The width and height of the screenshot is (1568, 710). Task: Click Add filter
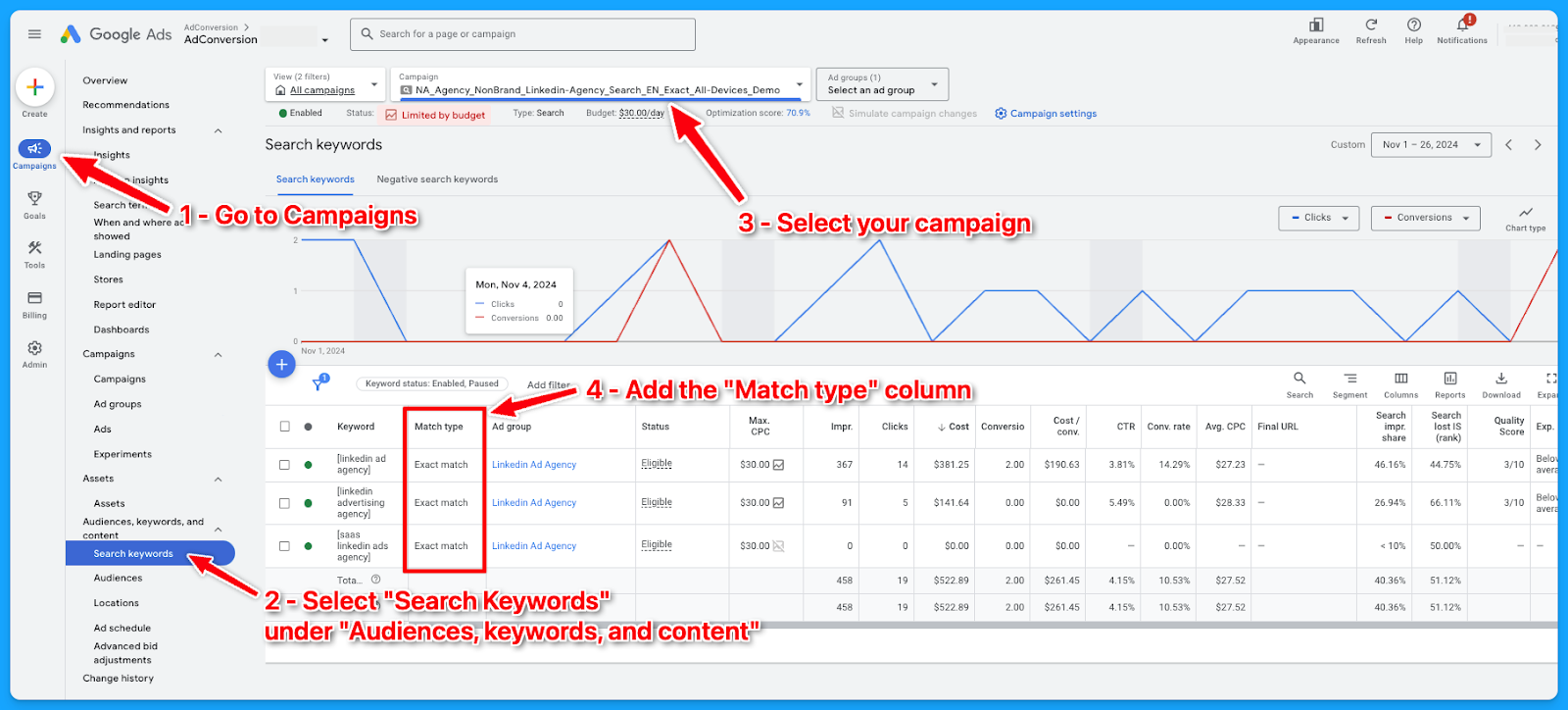pos(549,384)
